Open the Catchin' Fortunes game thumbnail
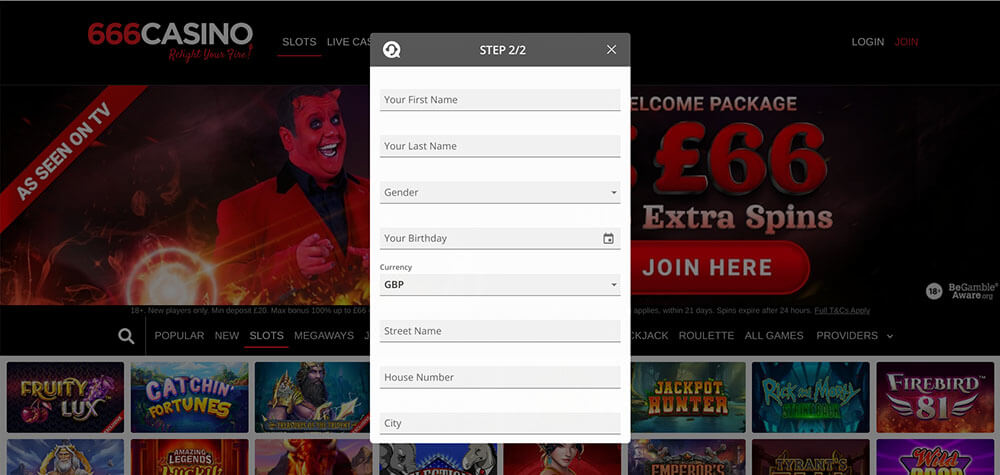Screen dimensions: 1000x475 [x=189, y=397]
